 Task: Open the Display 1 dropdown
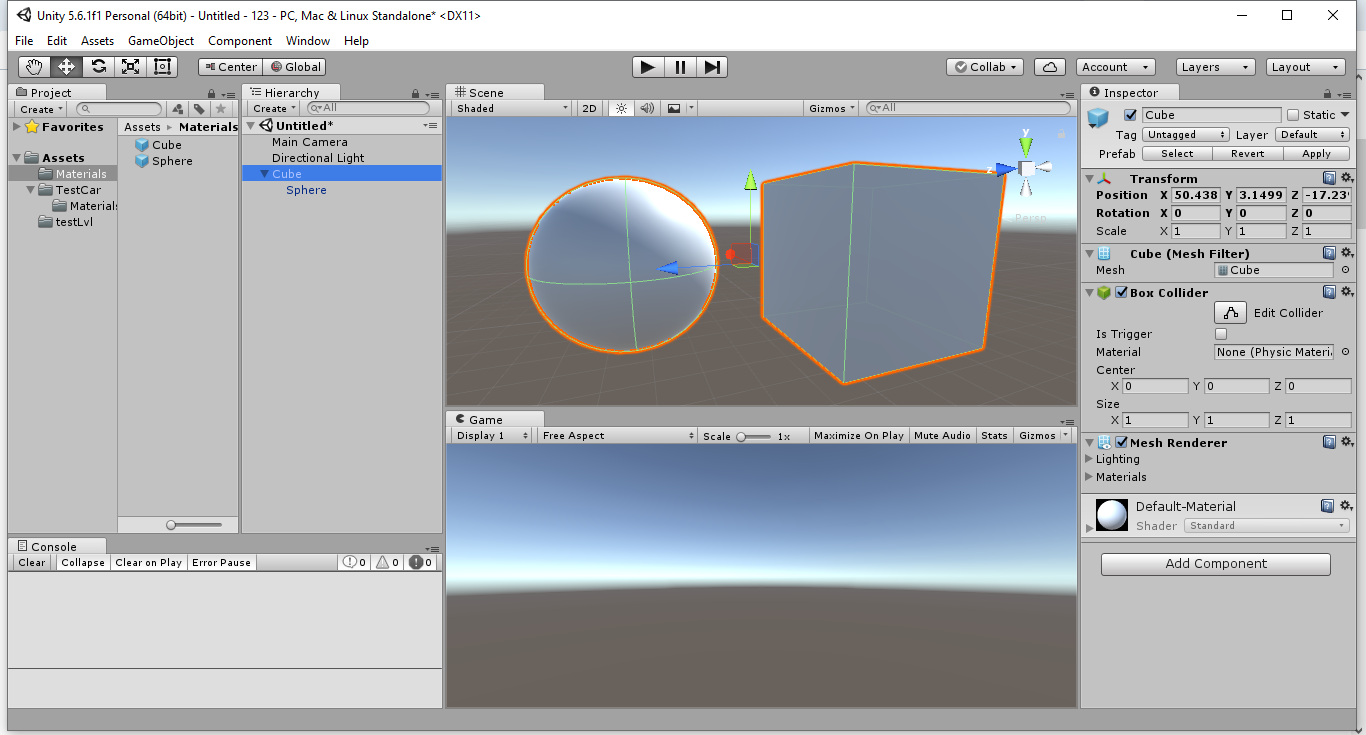pyautogui.click(x=492, y=435)
